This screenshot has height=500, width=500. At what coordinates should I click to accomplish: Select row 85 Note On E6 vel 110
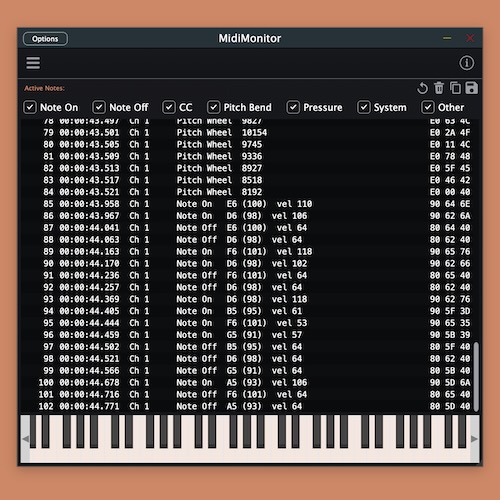248,204
